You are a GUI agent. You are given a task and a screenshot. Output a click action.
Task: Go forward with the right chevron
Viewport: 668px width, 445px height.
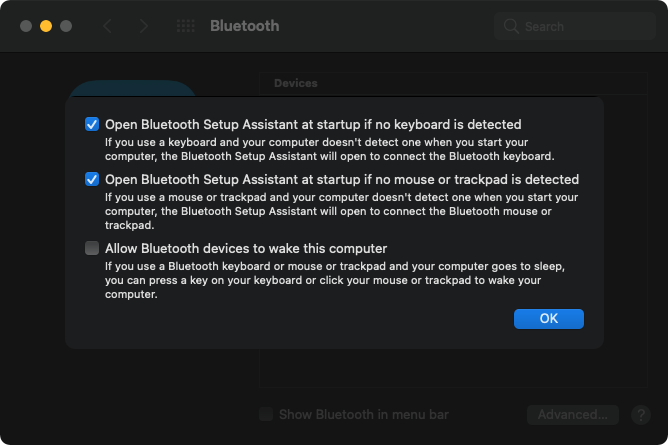(144, 26)
